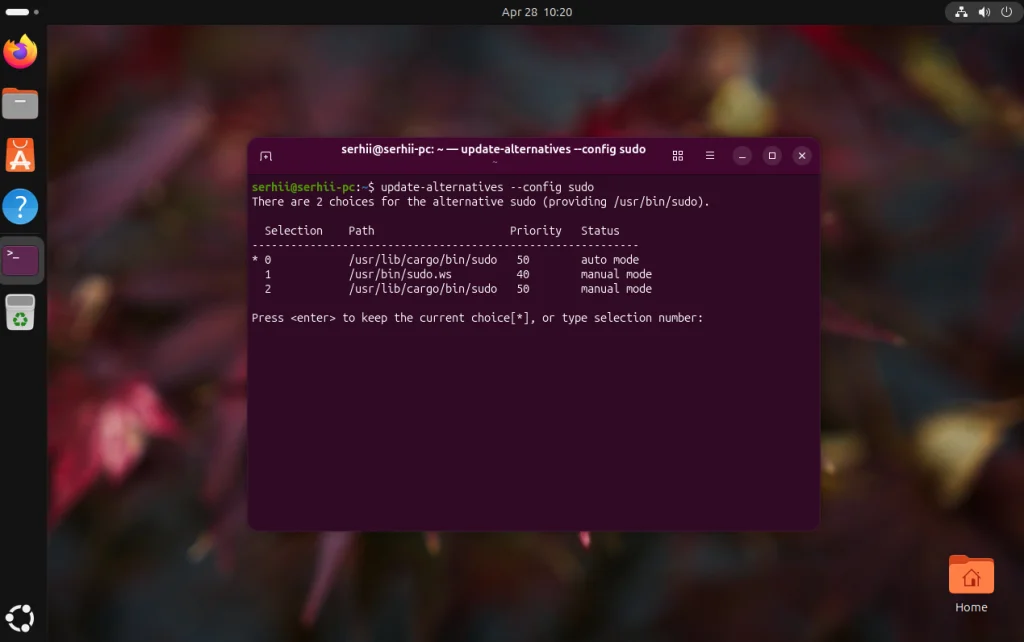Open Firefox from the dock
The height and width of the screenshot is (642, 1024).
(20, 52)
